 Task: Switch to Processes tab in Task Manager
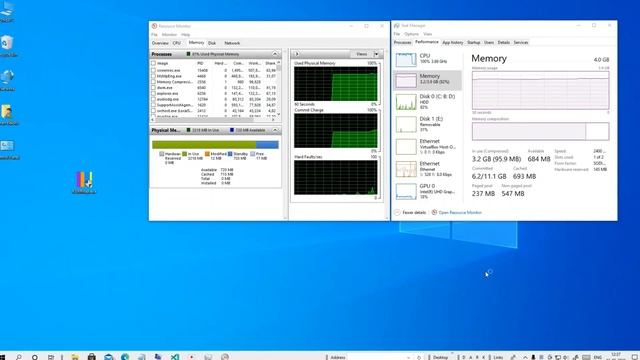(402, 42)
